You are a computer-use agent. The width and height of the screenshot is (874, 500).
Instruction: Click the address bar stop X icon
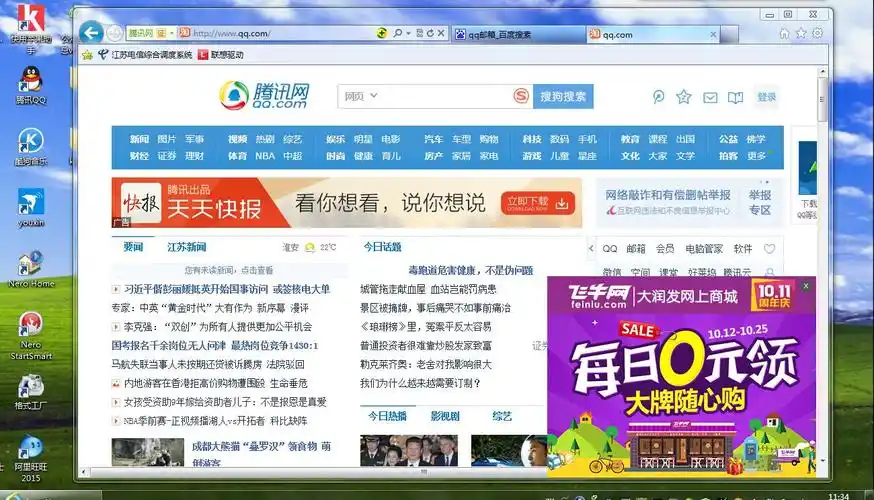point(441,33)
